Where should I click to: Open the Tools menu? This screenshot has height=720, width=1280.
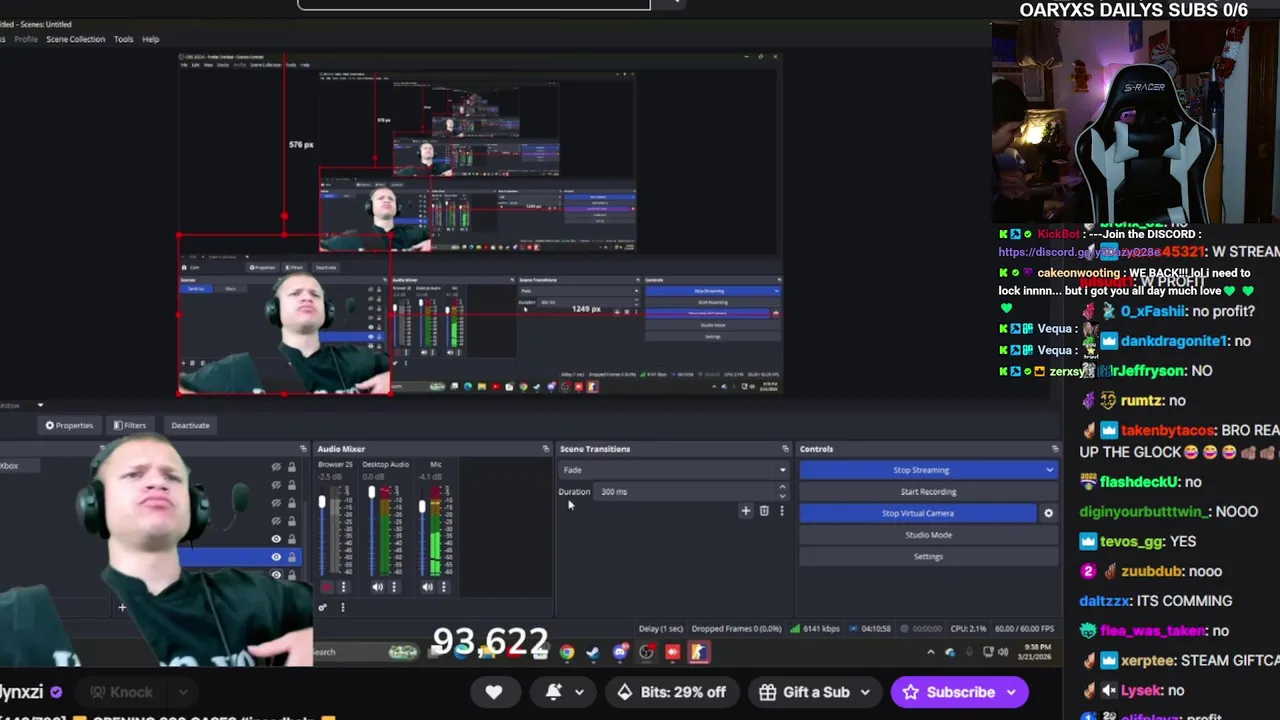[x=123, y=39]
